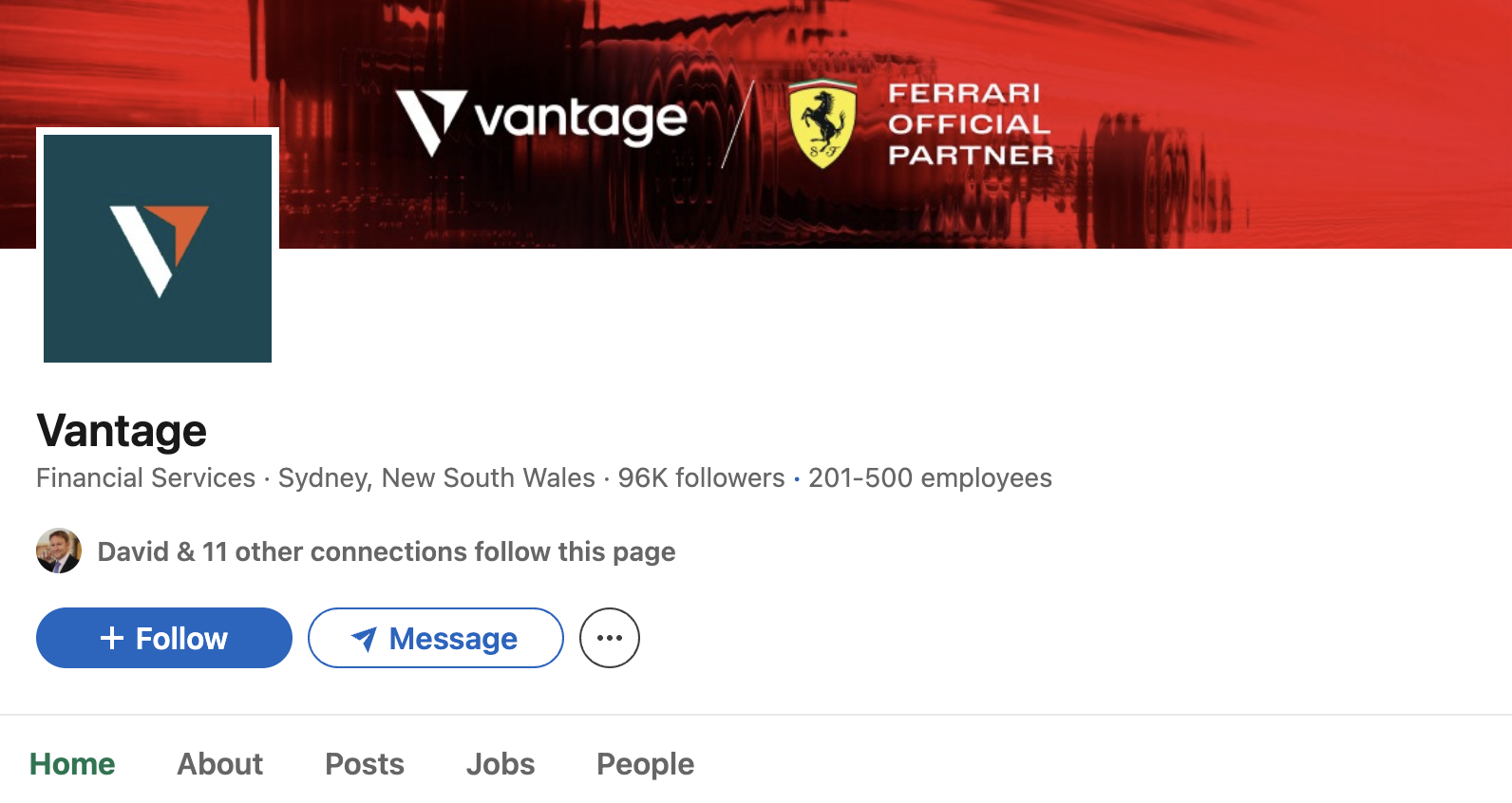Click David's connection profile photo
The height and width of the screenshot is (803, 1512).
click(x=59, y=551)
